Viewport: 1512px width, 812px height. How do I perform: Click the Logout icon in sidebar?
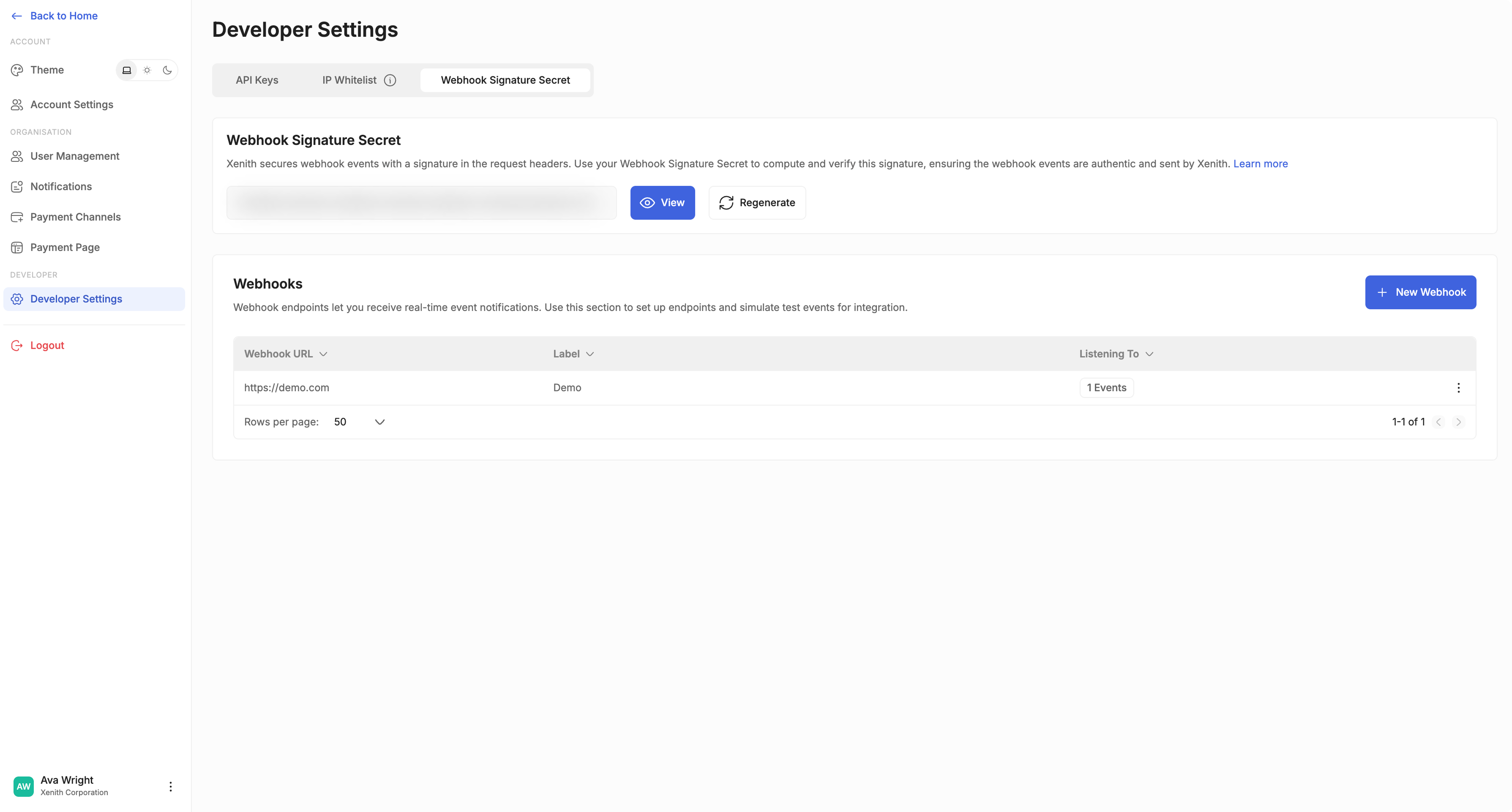(16, 346)
